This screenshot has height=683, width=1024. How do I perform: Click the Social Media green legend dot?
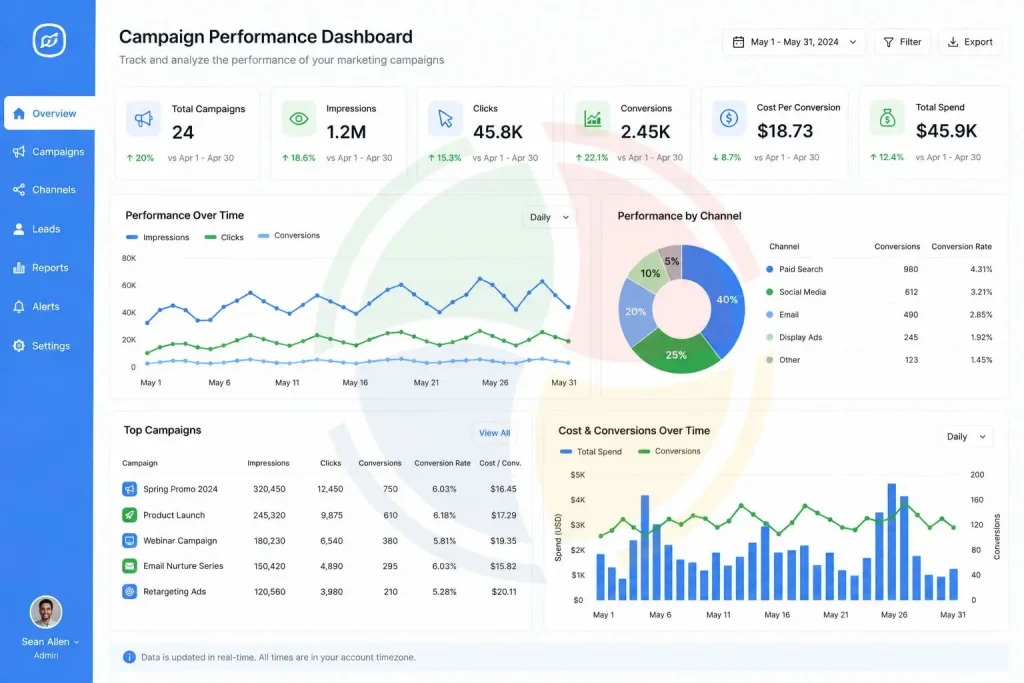769,292
